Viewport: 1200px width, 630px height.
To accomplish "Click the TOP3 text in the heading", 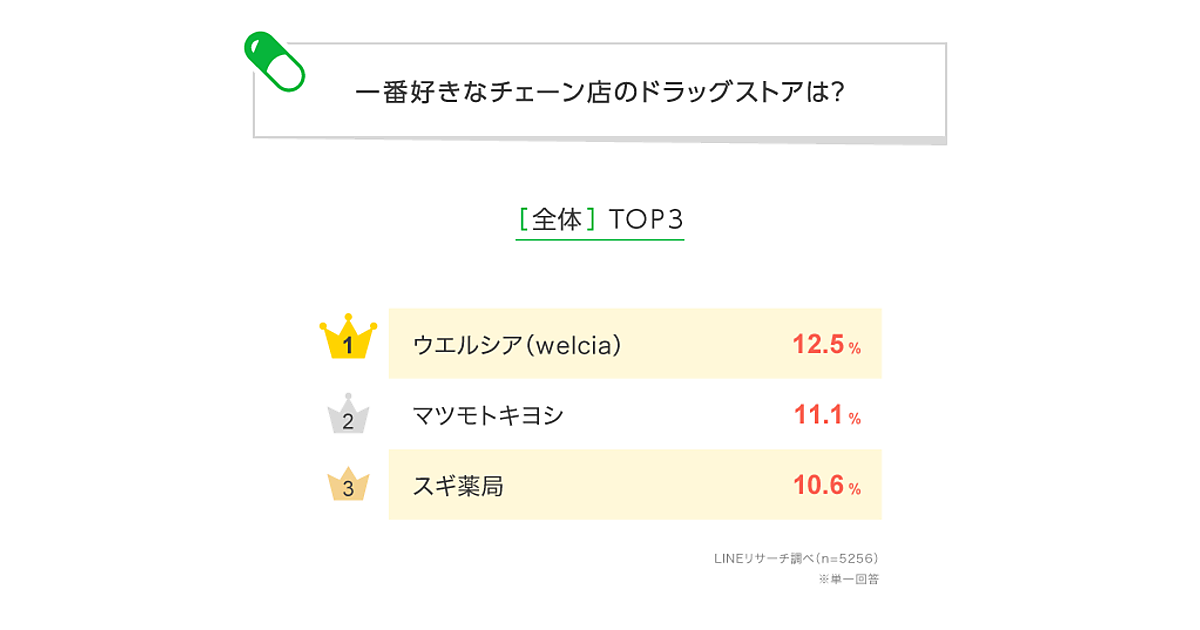I will coord(646,219).
